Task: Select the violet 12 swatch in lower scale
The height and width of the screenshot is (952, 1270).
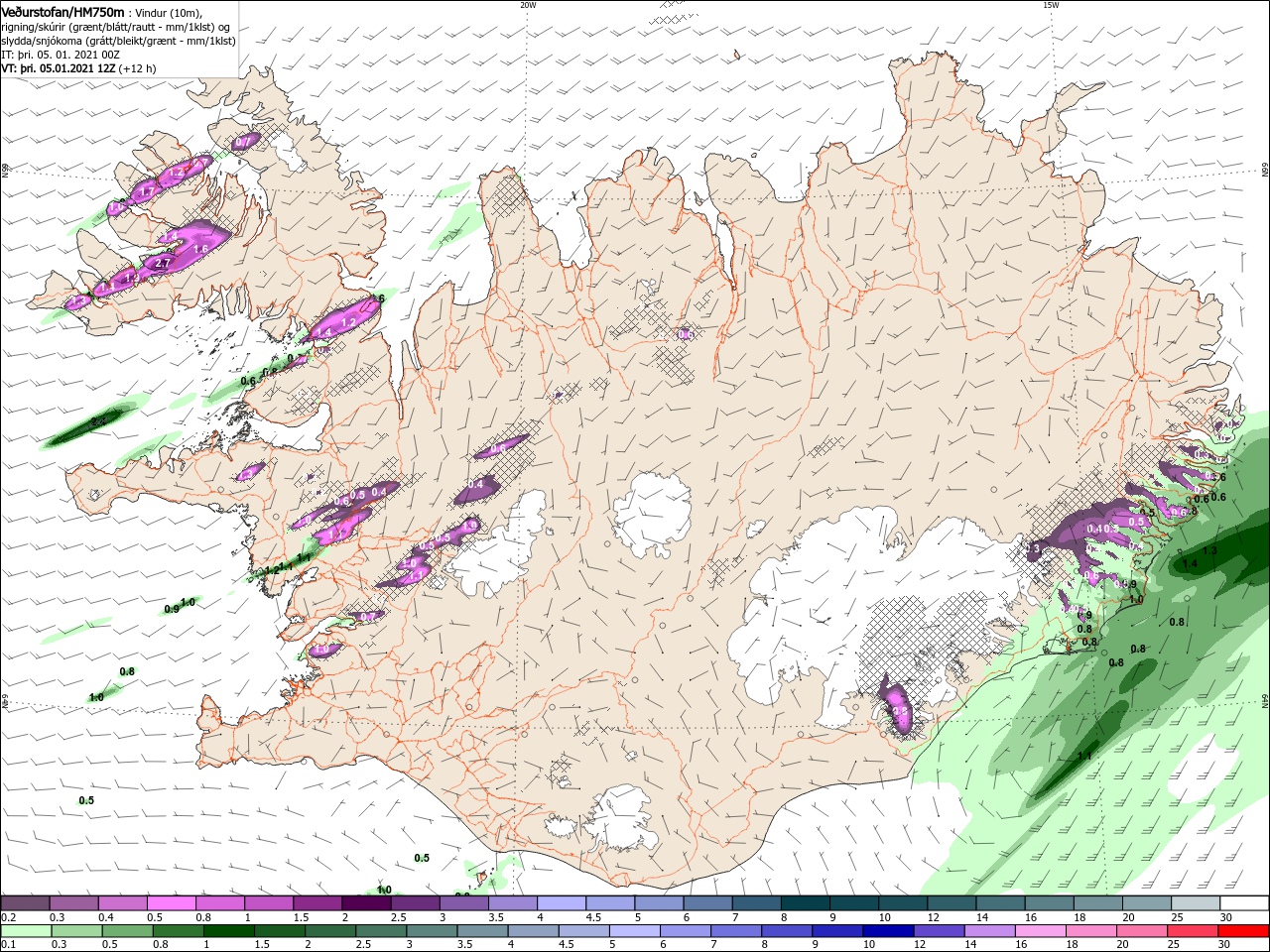Action: pyautogui.click(x=938, y=931)
